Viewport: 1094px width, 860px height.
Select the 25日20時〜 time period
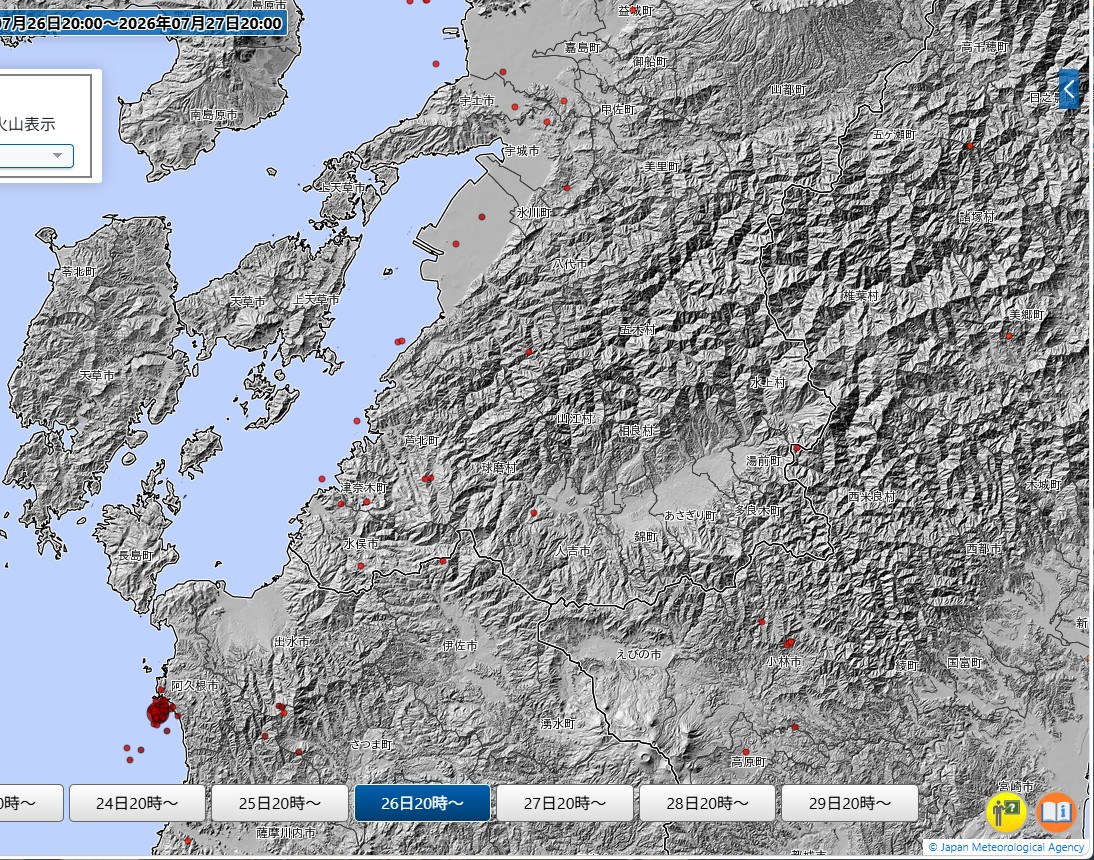coord(280,803)
